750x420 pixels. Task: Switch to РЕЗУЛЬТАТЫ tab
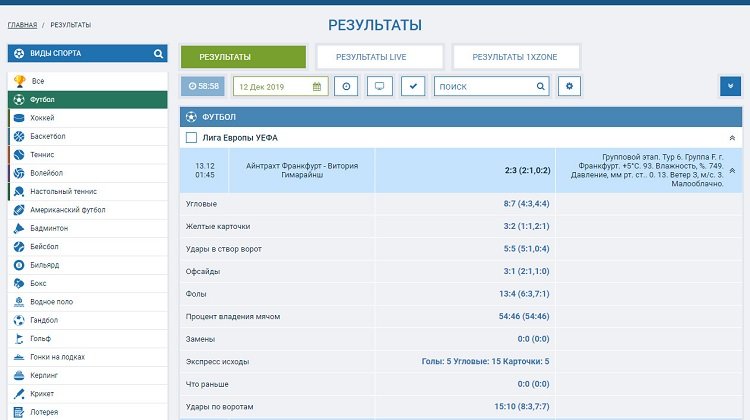243,57
